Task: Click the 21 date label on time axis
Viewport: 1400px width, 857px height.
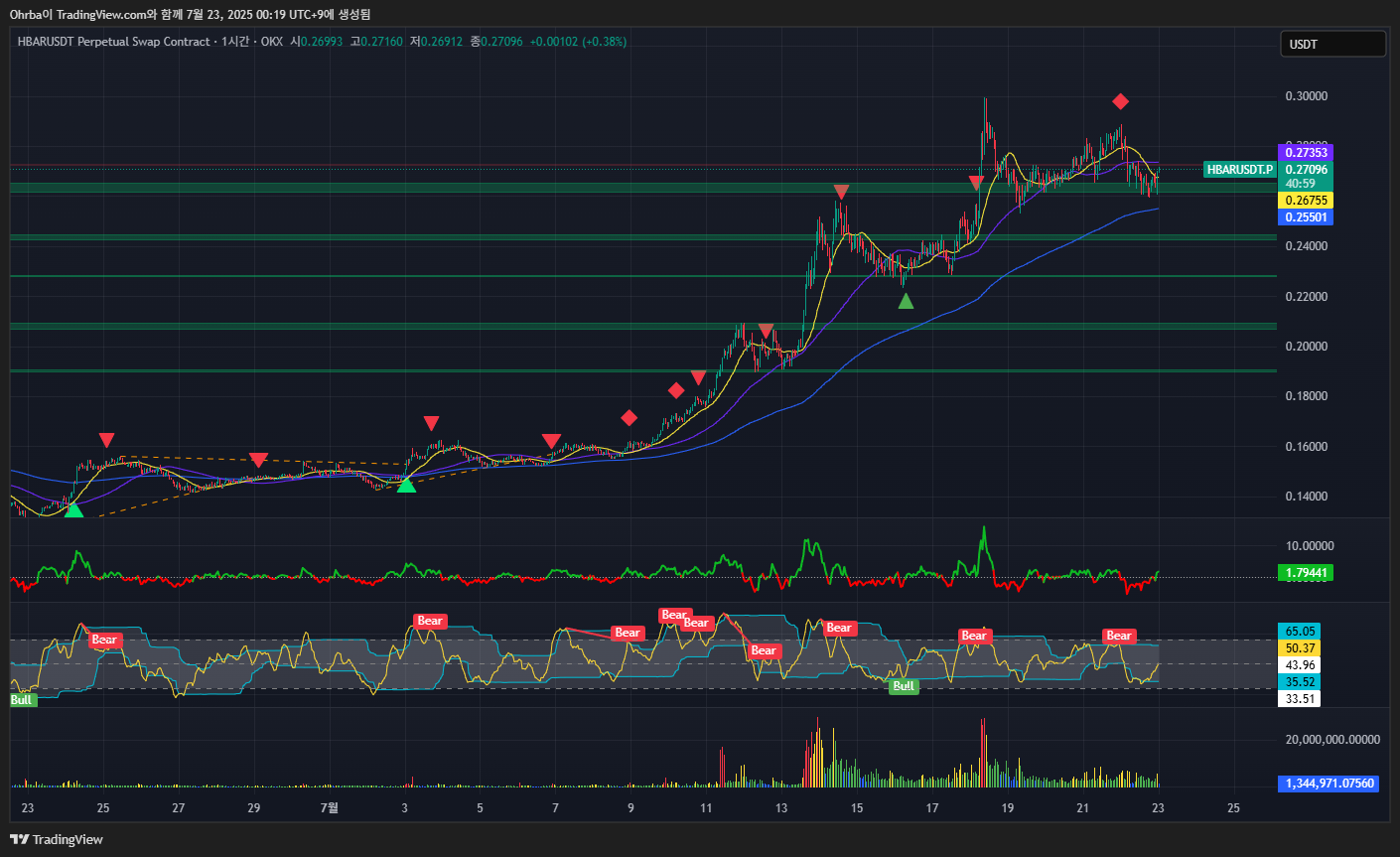Action: [x=1083, y=808]
